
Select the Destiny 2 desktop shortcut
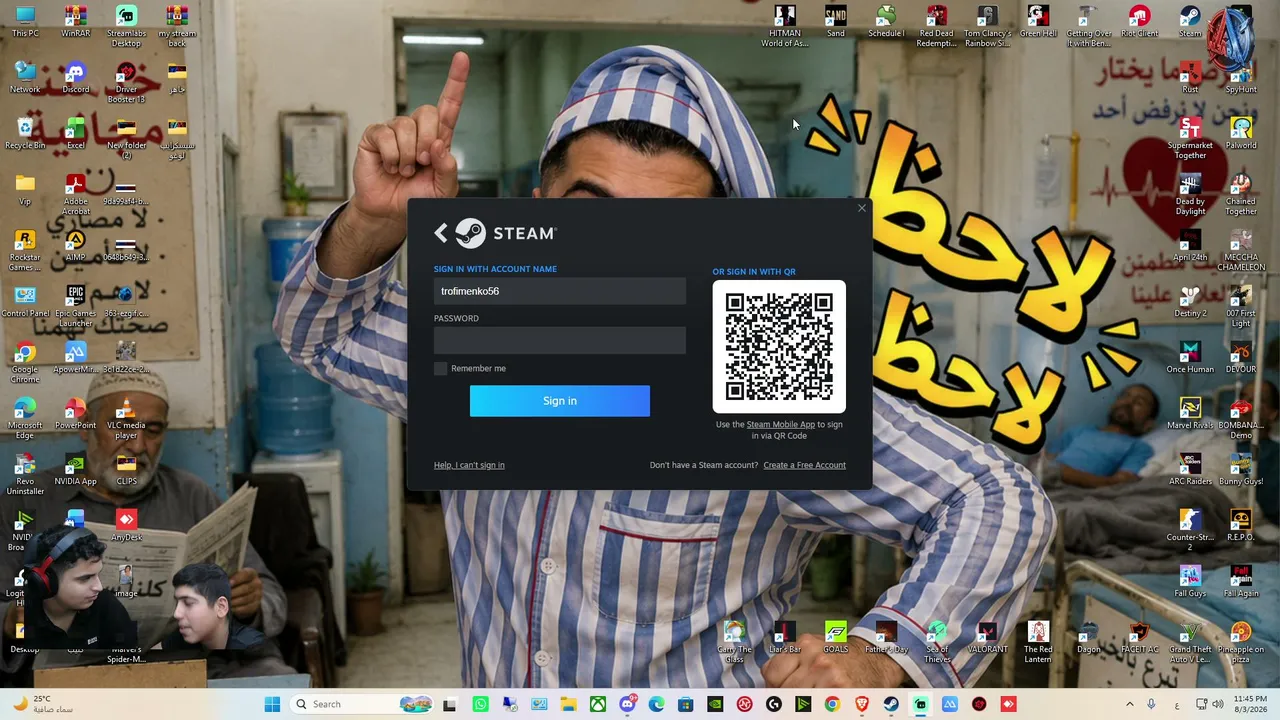click(x=1190, y=302)
